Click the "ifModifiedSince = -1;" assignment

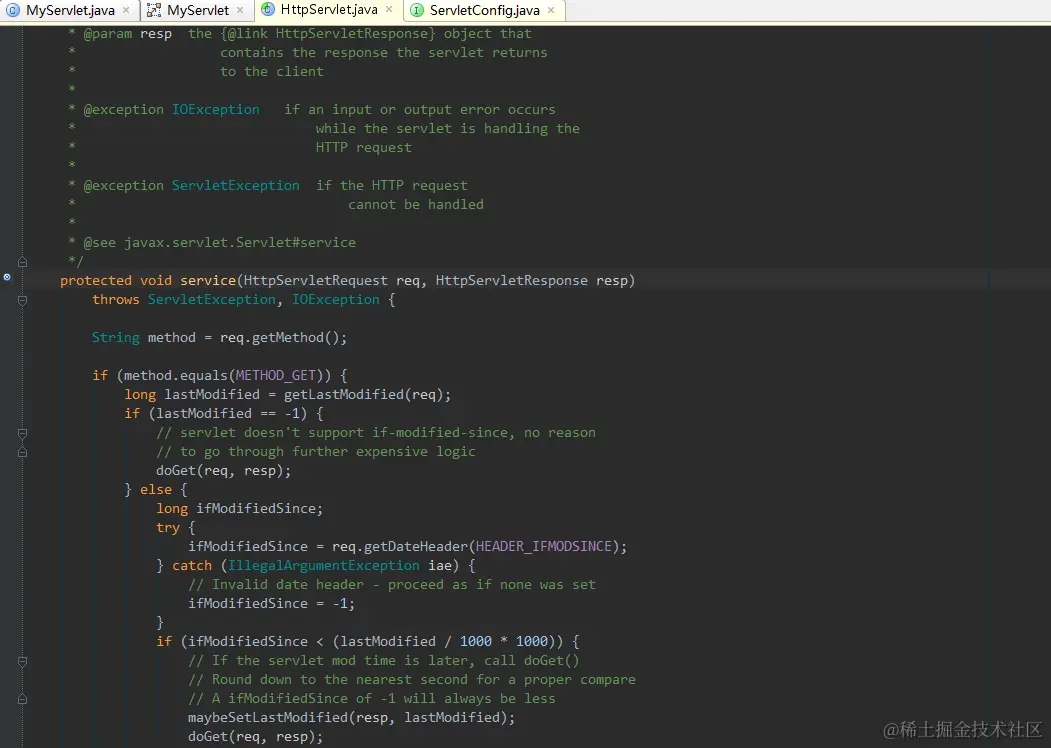(x=271, y=603)
